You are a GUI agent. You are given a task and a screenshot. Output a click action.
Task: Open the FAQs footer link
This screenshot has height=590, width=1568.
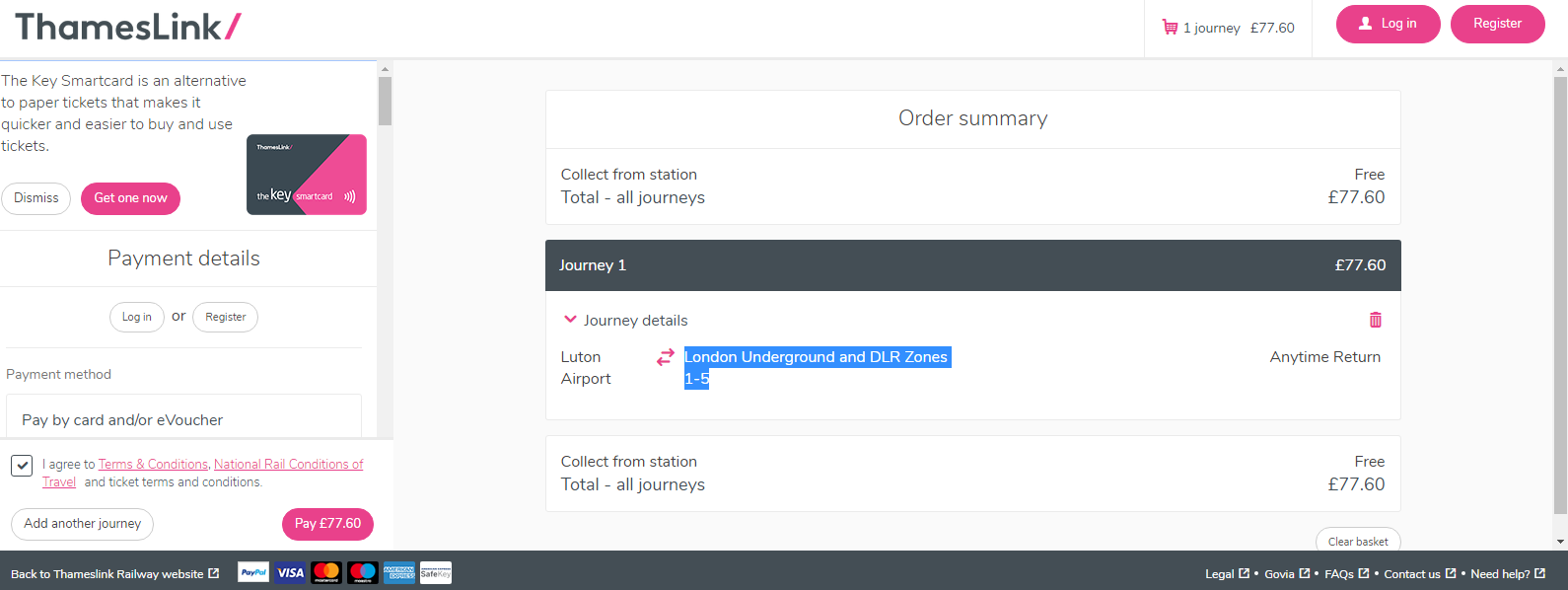pos(1346,573)
